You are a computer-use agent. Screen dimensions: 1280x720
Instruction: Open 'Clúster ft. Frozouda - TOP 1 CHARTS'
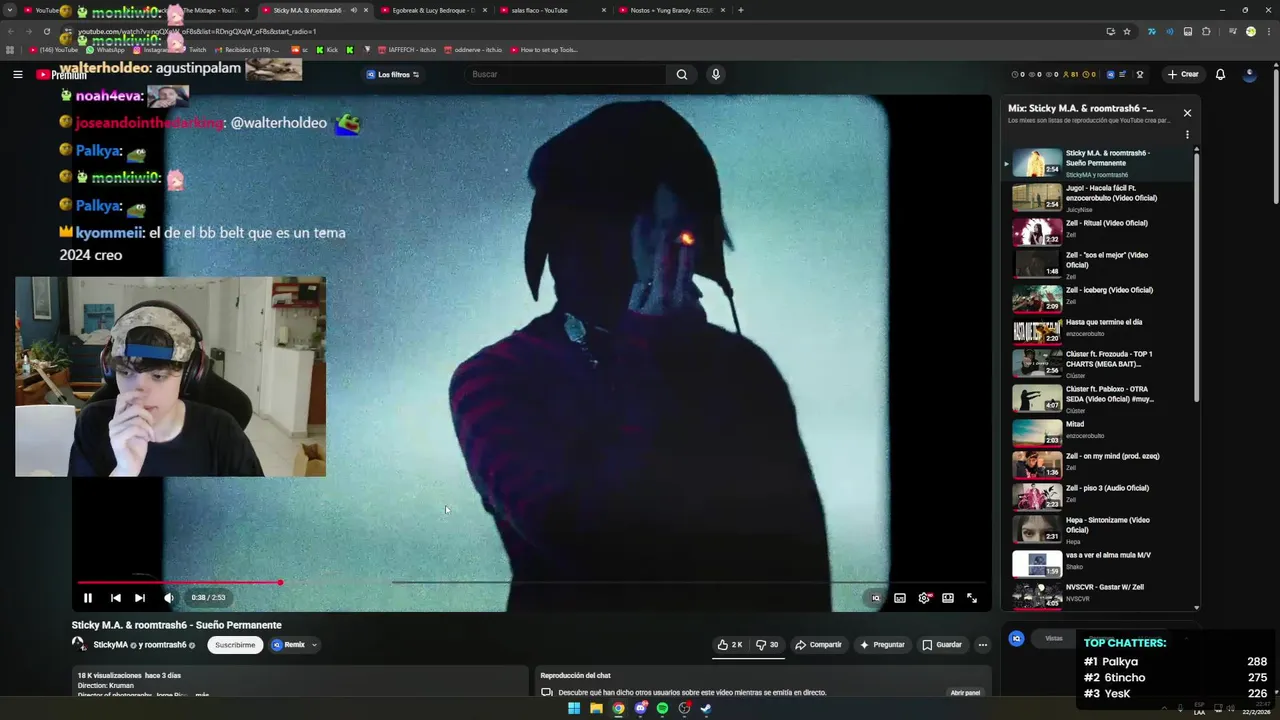point(1100,364)
